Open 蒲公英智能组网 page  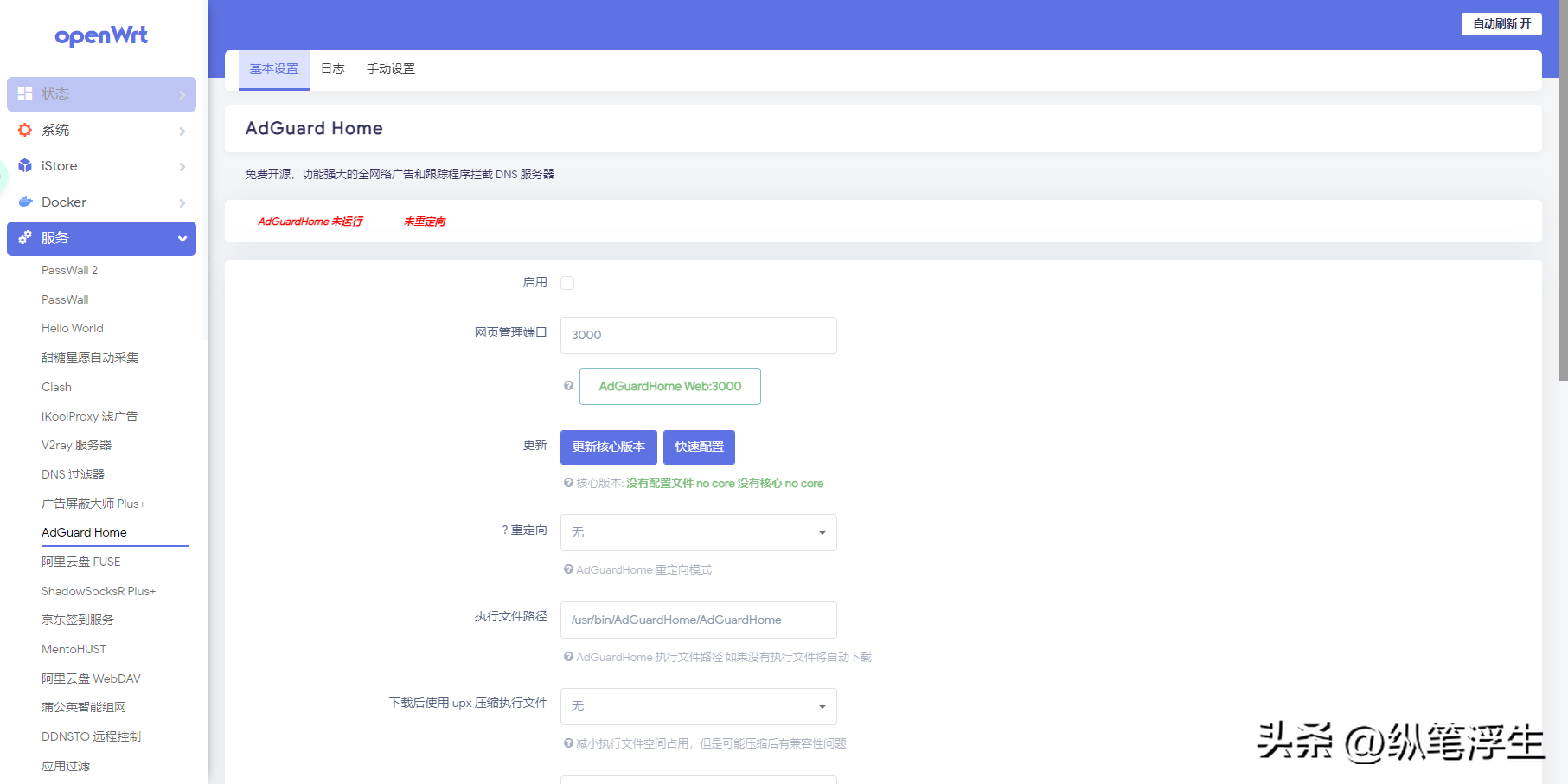[x=84, y=707]
